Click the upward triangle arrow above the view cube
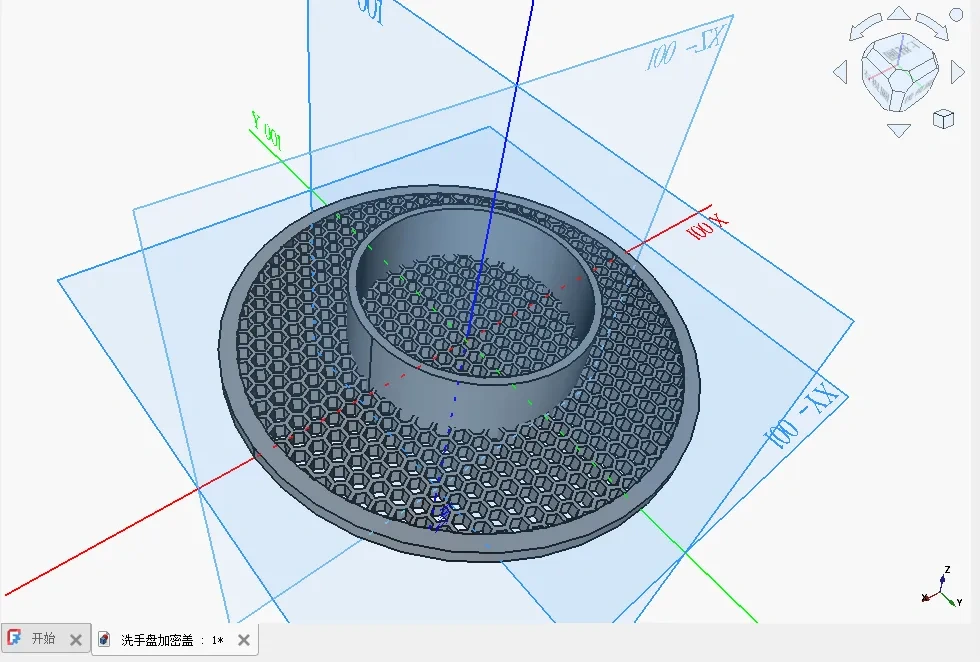The height and width of the screenshot is (662, 980). [x=899, y=13]
